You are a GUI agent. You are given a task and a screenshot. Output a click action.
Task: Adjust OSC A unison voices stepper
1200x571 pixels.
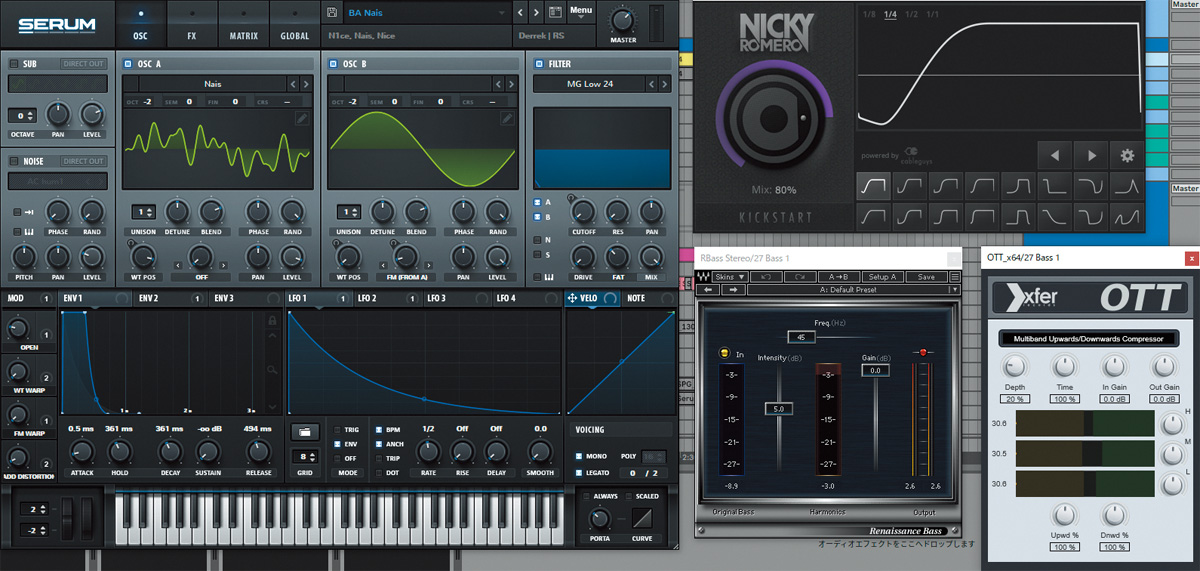(144, 212)
